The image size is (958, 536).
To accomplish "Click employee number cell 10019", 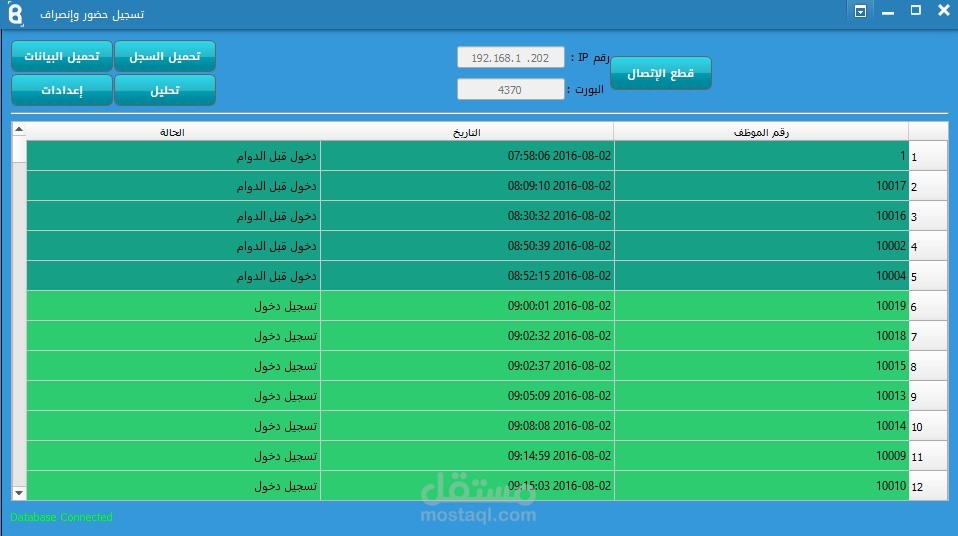I will 761,306.
